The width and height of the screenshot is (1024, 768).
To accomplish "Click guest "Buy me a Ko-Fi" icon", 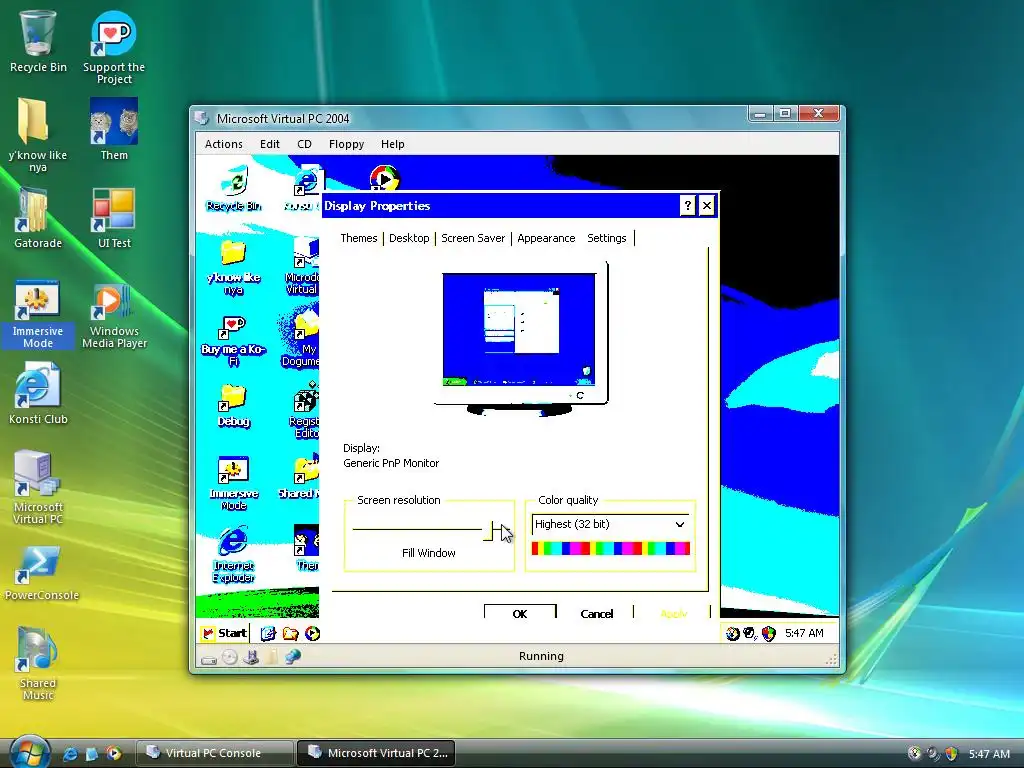I will (233, 341).
